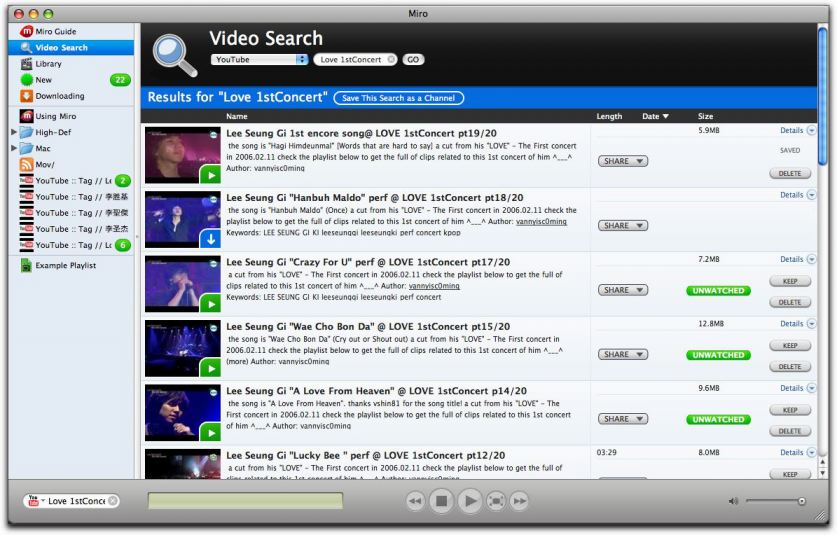Open SHARE menu for Hanbuh Maldo video
Image resolution: width=837 pixels, height=535 pixels.
click(623, 226)
